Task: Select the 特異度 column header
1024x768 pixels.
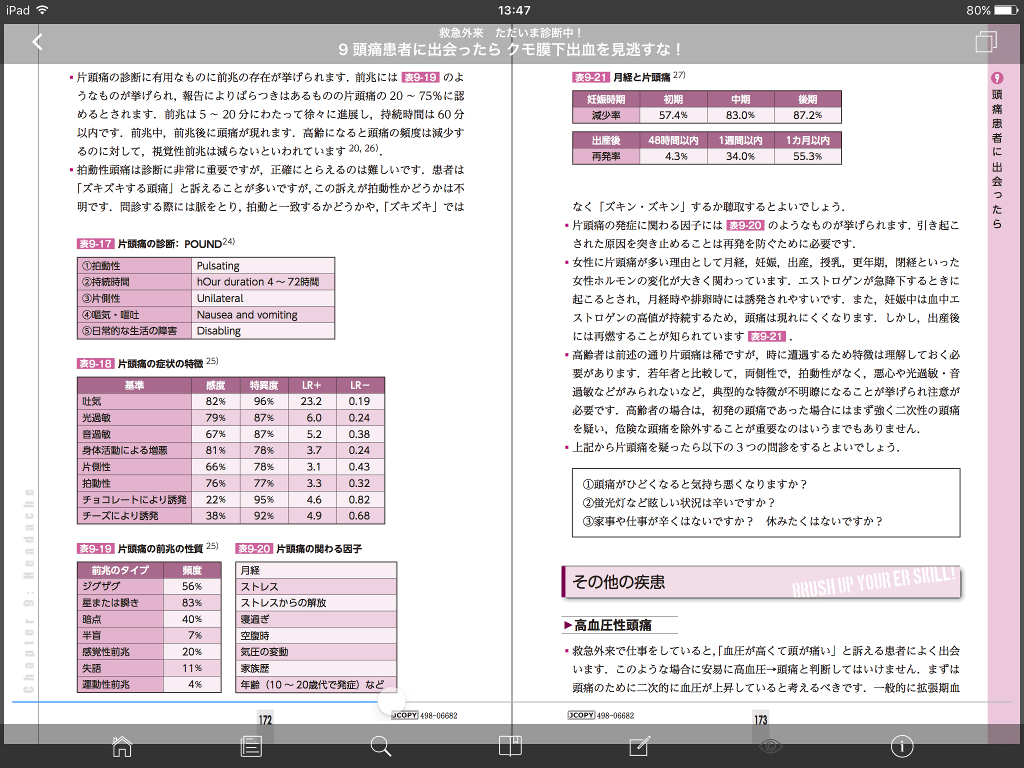Action: coord(264,385)
